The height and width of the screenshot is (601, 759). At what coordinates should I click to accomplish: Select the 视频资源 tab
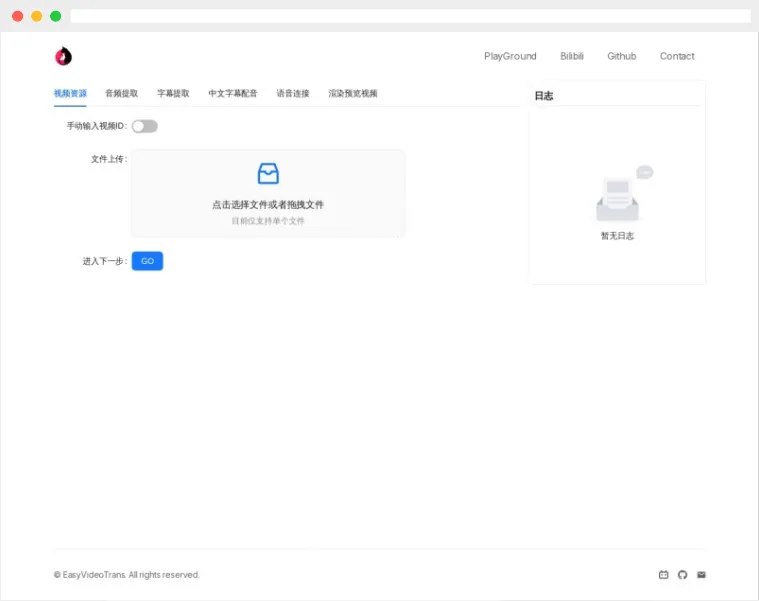70,93
